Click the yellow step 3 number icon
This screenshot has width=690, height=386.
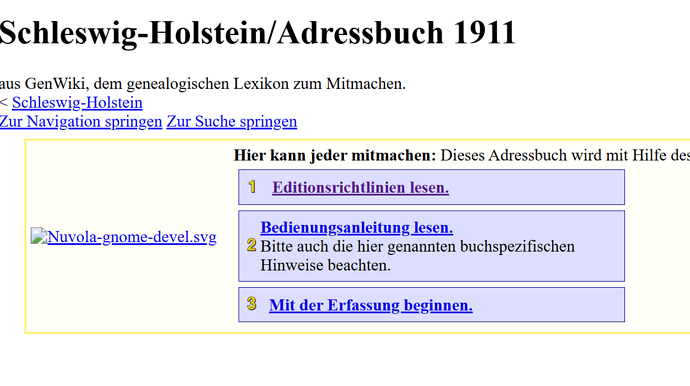click(x=252, y=304)
